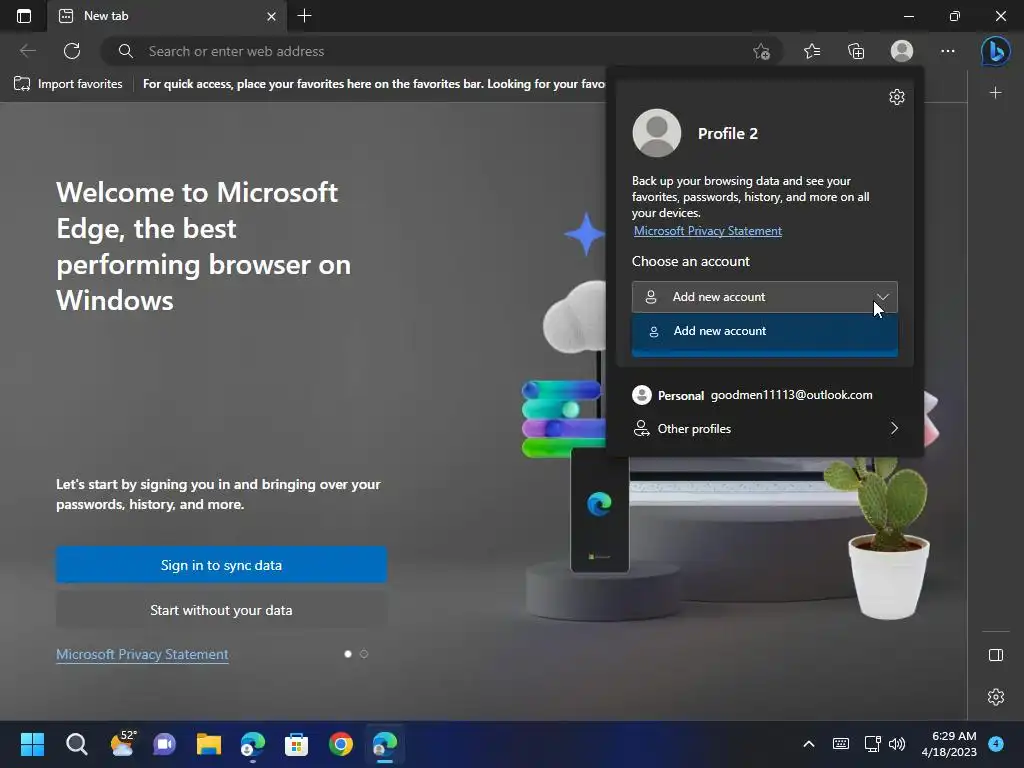Click the profile avatar in toolbar

click(x=902, y=51)
